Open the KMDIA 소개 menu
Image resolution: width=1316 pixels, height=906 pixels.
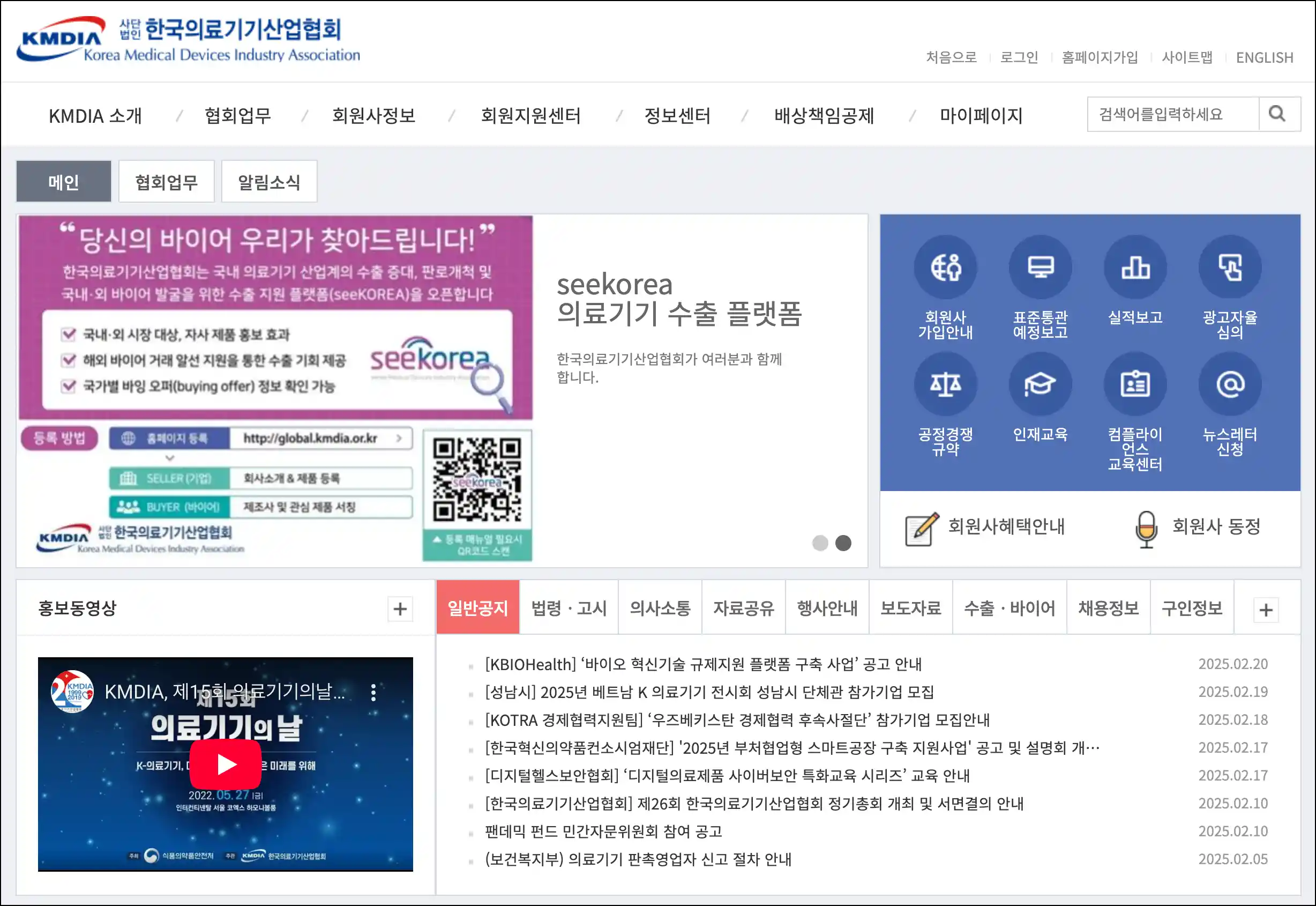click(x=95, y=116)
